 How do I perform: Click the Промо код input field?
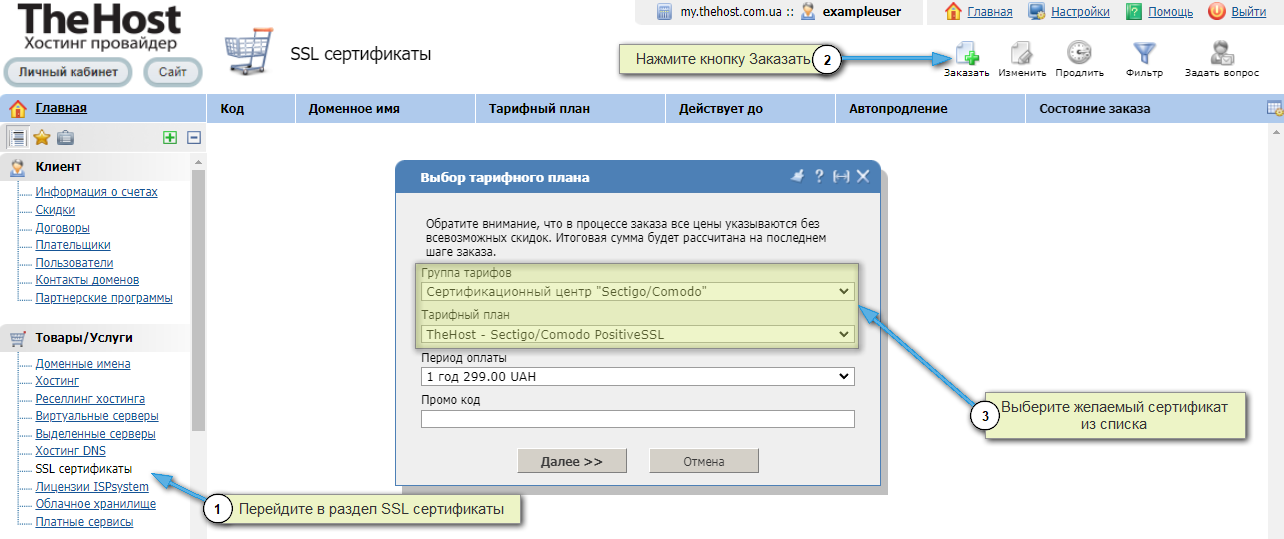(637, 419)
